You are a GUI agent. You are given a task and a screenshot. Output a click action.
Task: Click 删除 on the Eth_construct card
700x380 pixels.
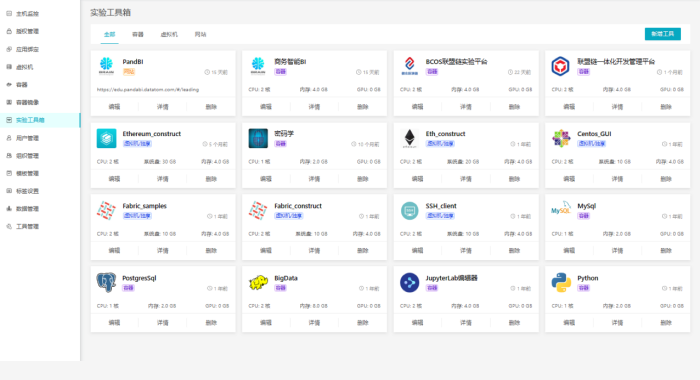[x=514, y=179]
